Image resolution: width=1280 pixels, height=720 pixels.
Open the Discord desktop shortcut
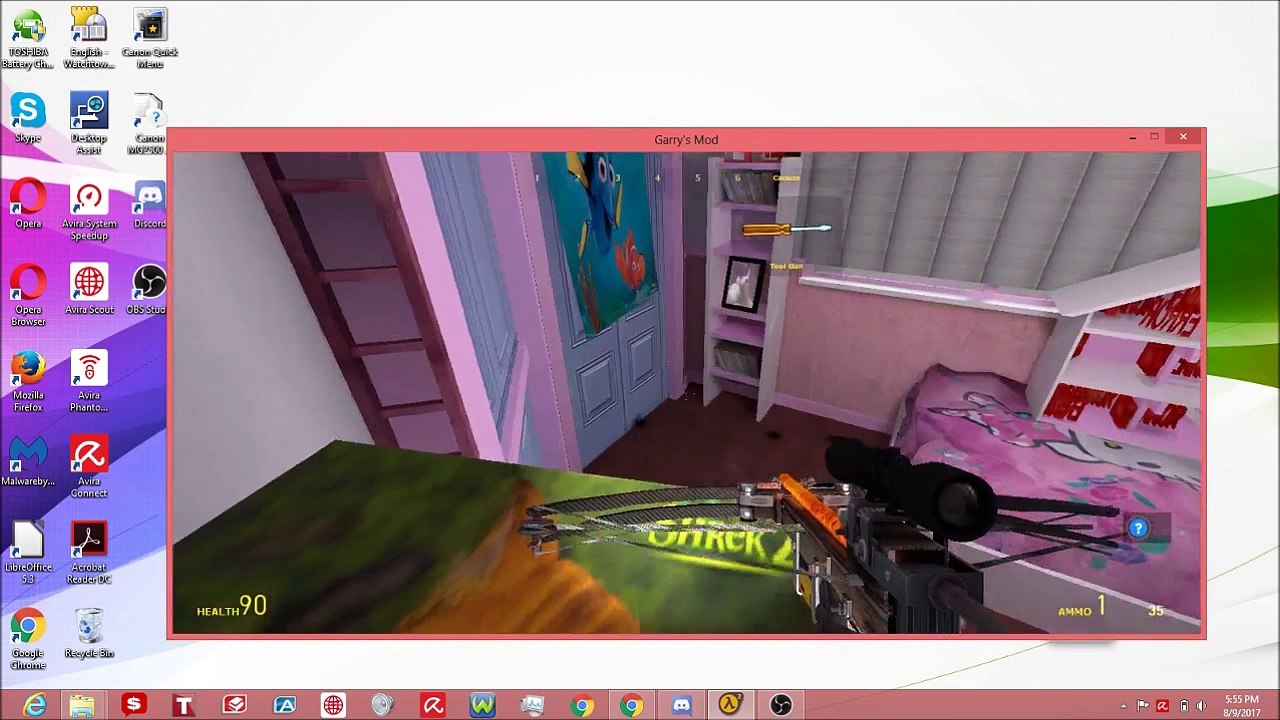(x=149, y=204)
